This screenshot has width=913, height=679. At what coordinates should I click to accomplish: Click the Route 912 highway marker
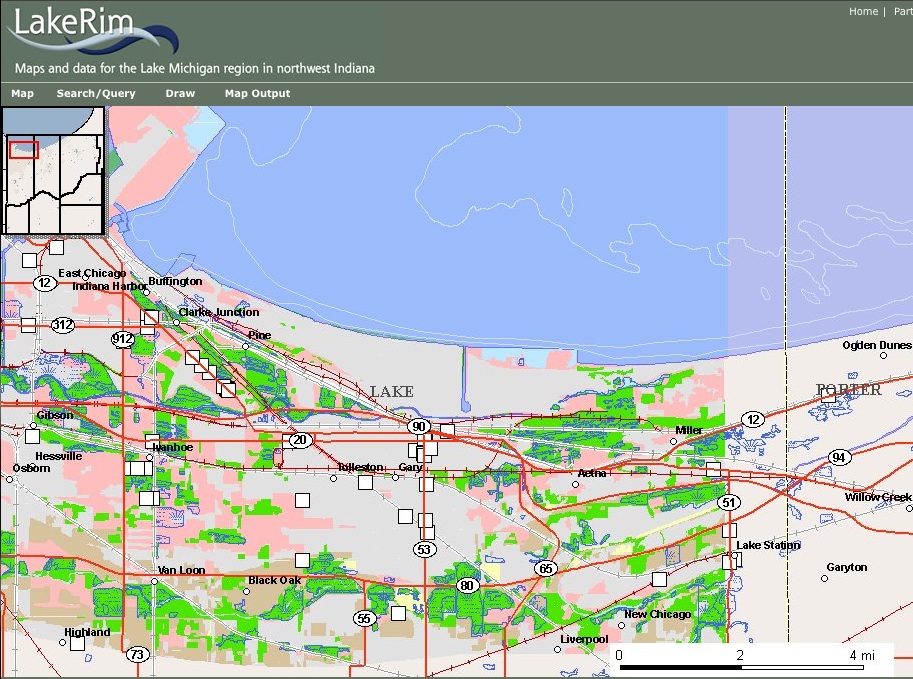point(124,340)
